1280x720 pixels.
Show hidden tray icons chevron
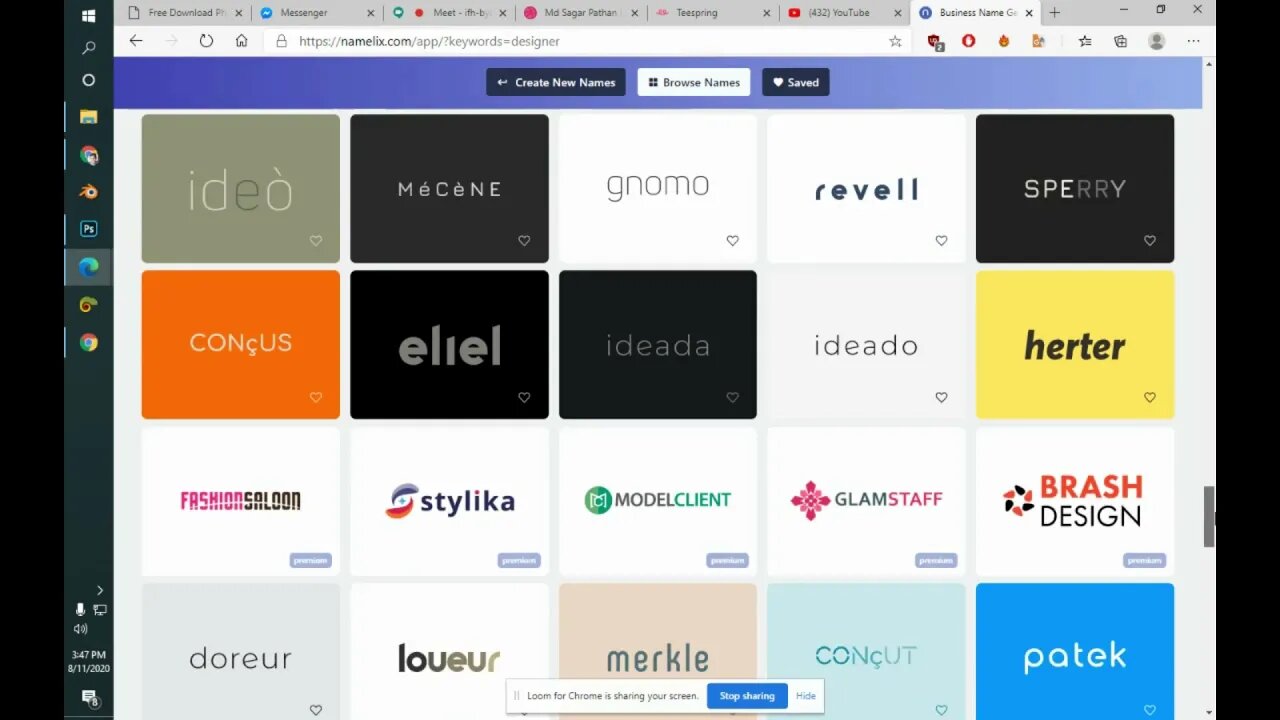click(100, 590)
